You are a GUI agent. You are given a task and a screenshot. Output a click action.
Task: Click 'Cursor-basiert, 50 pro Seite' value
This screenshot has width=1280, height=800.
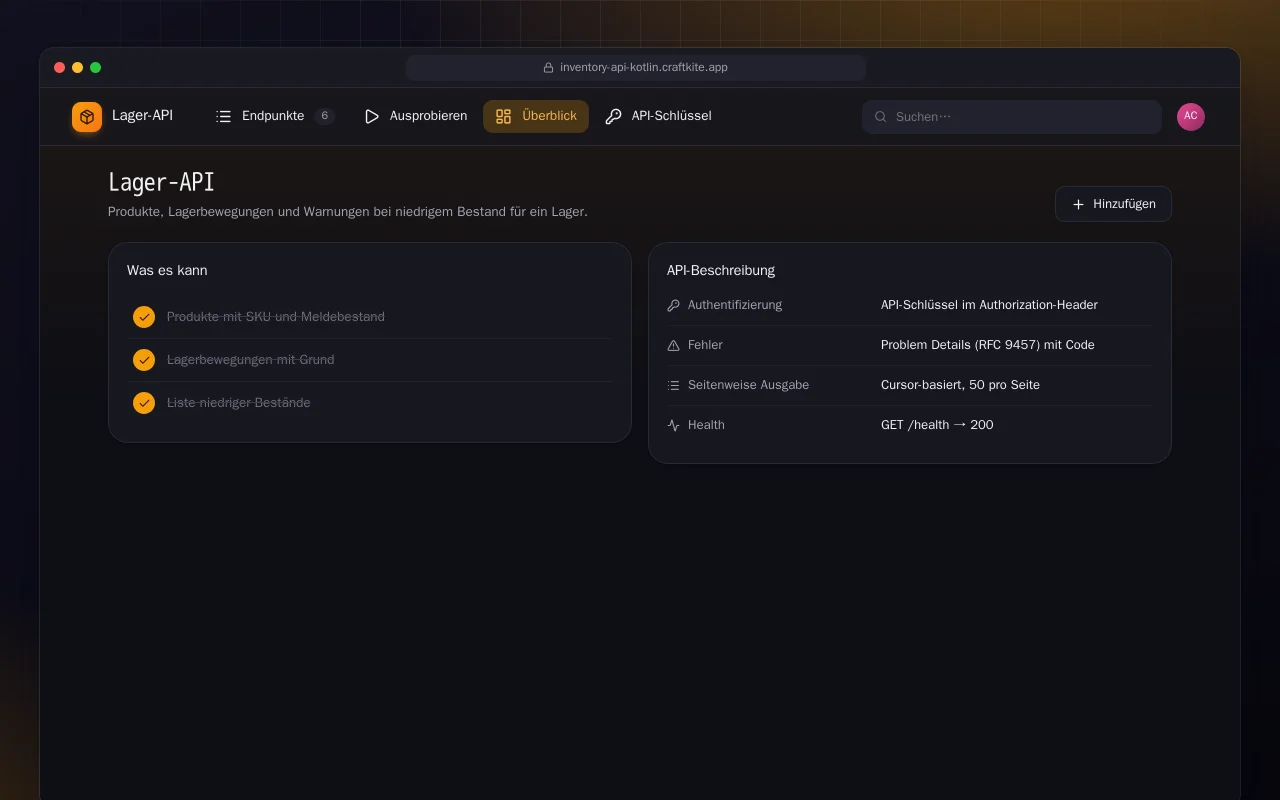[960, 385]
